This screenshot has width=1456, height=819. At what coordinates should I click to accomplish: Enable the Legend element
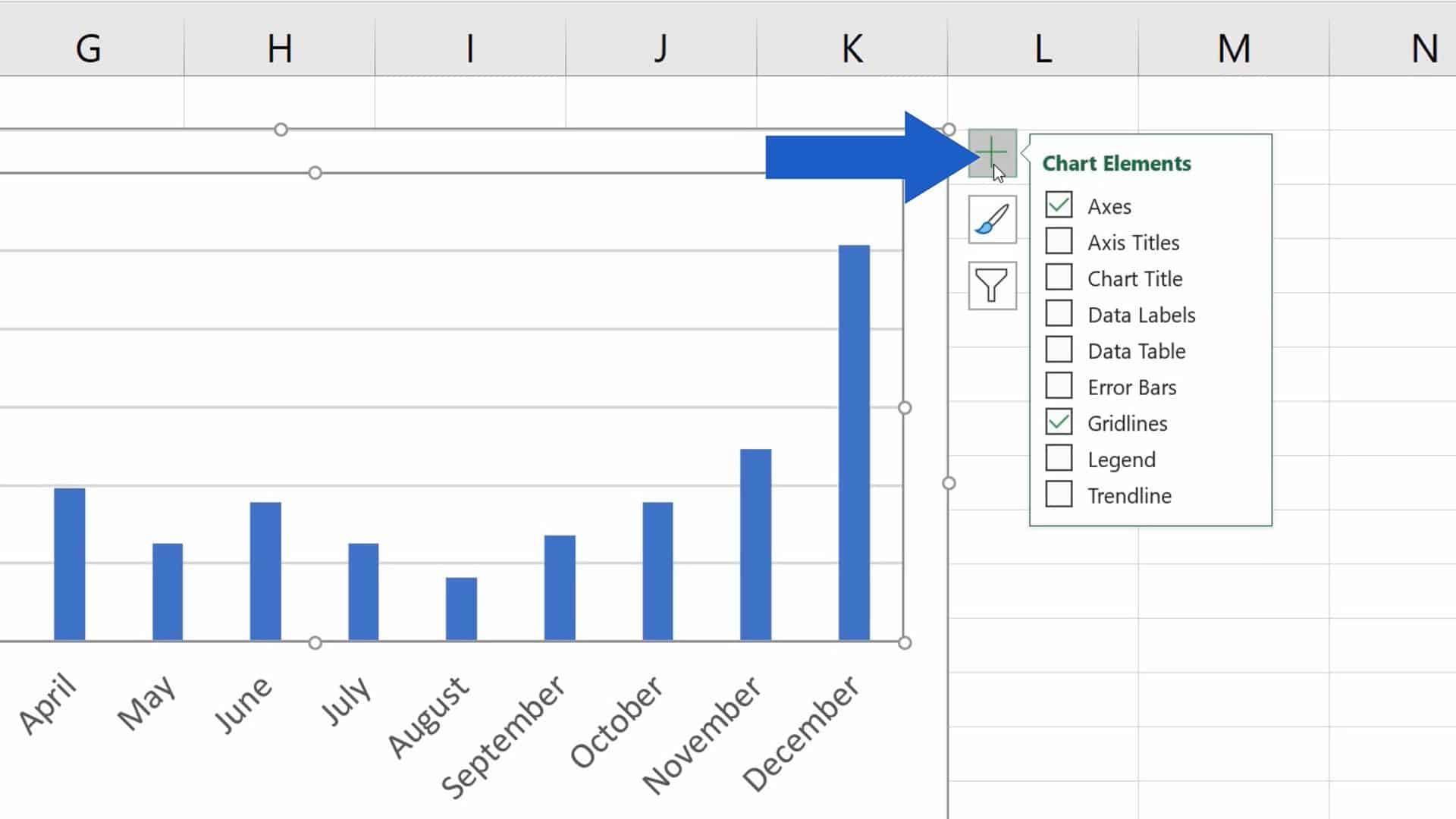click(x=1058, y=459)
